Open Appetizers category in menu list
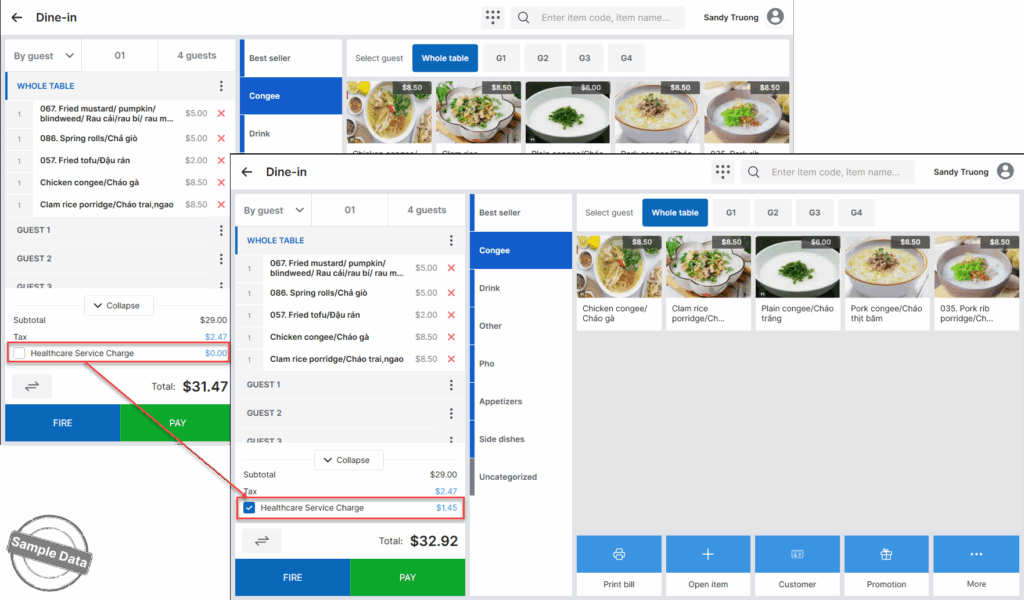Viewport: 1024px width, 600px height. tap(521, 402)
